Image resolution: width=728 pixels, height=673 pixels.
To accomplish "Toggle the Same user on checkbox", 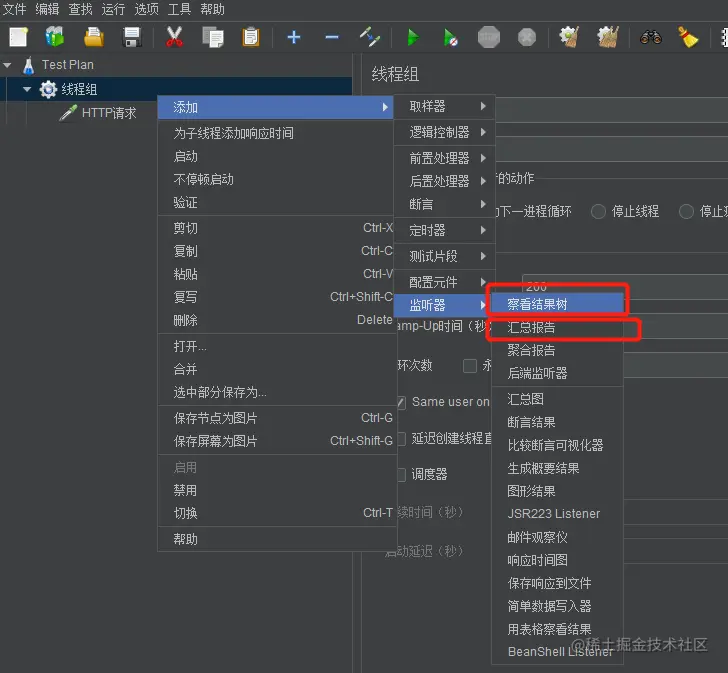I will [401, 402].
